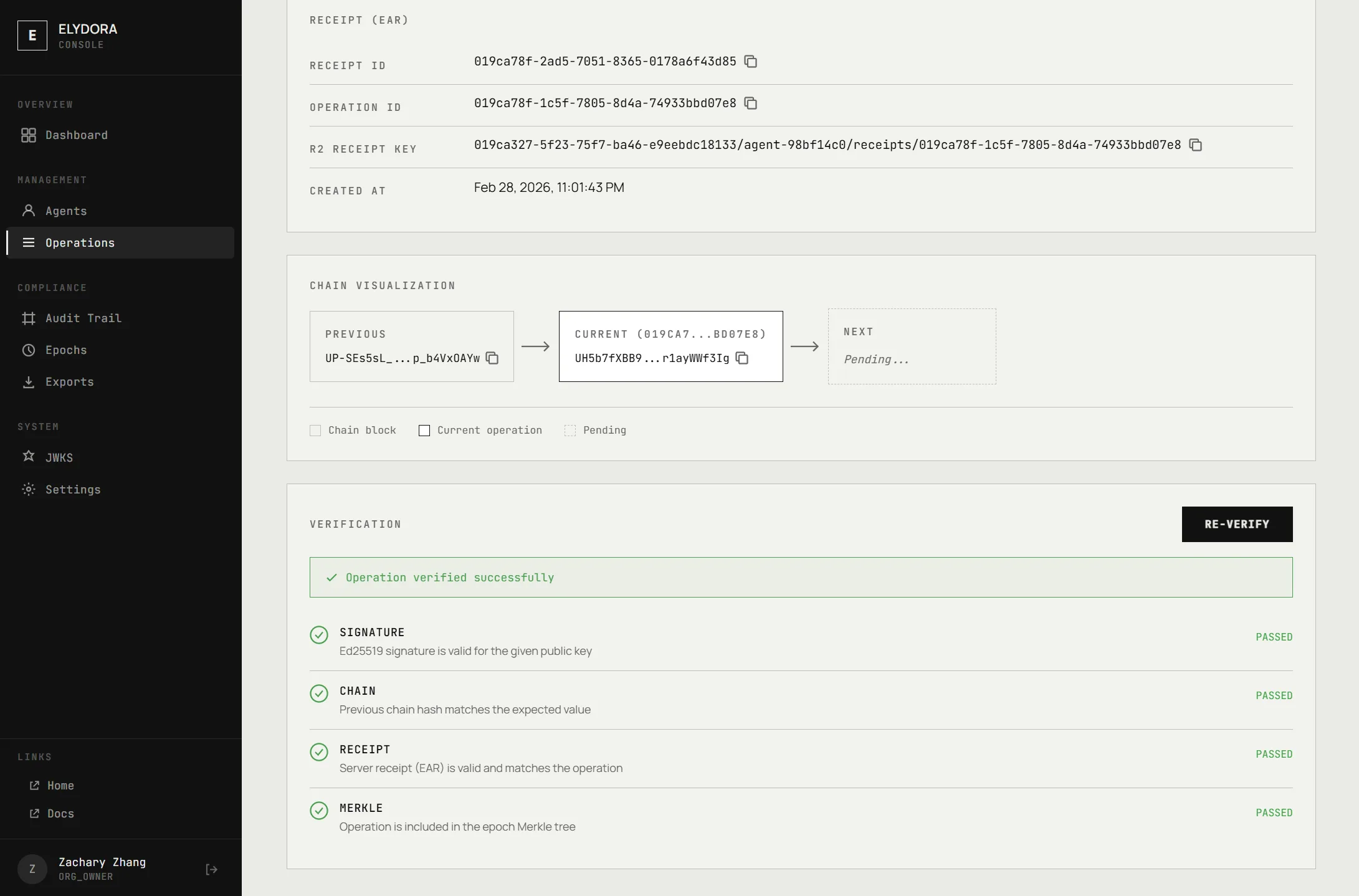
Task: Open Settings via gear icon
Action: (x=29, y=489)
